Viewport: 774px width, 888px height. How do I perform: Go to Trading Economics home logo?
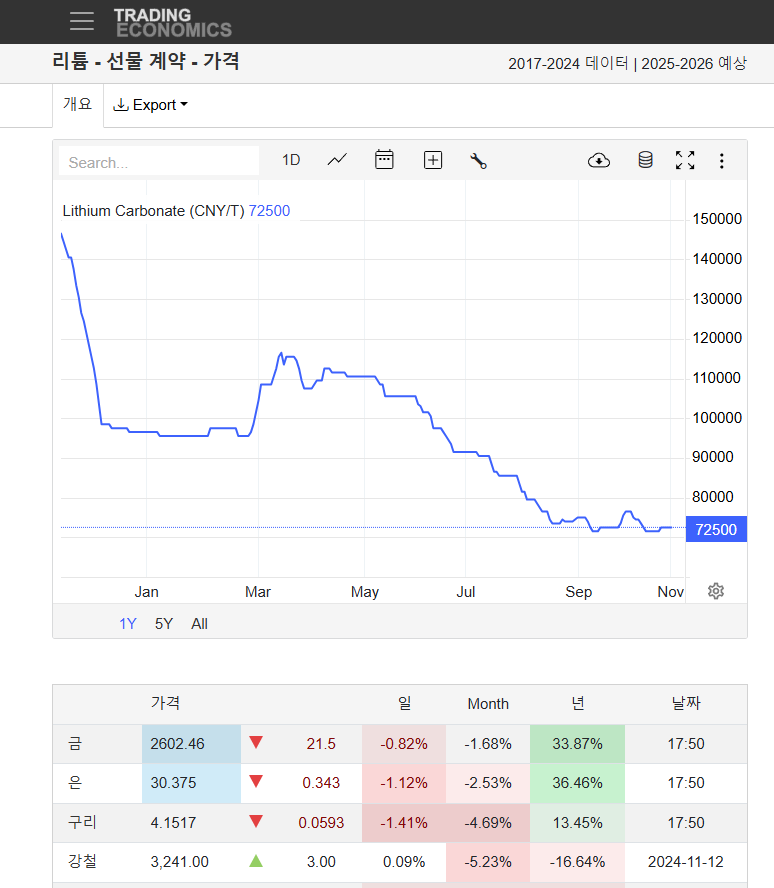coord(173,23)
